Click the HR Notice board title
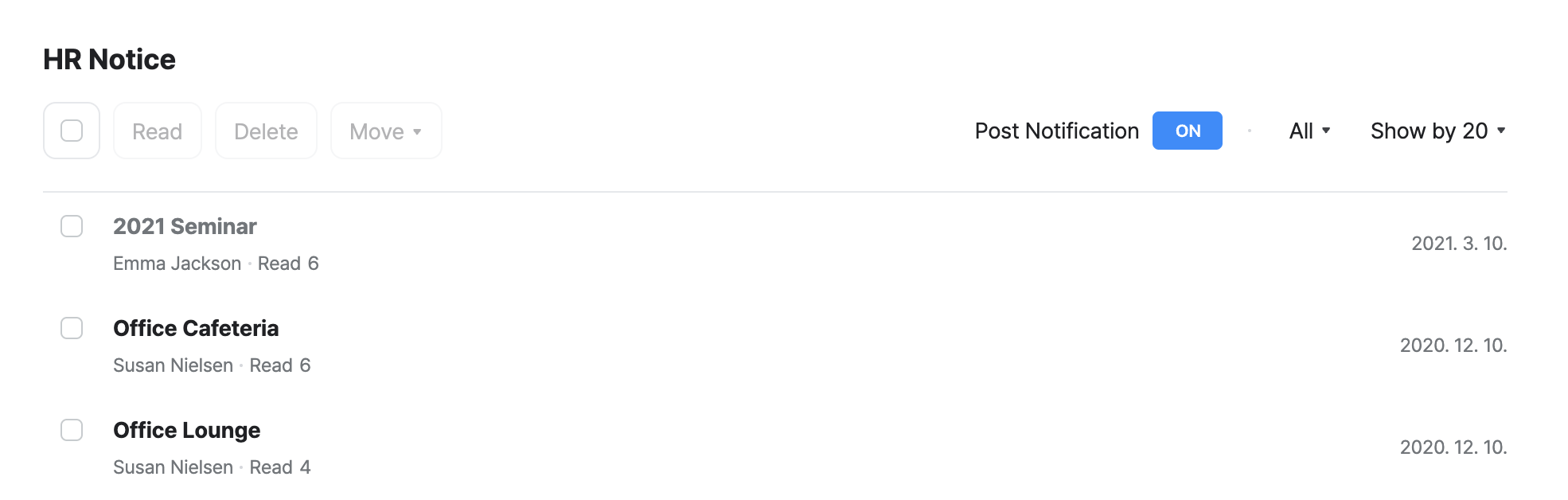This screenshot has width=1568, height=500. tap(109, 60)
